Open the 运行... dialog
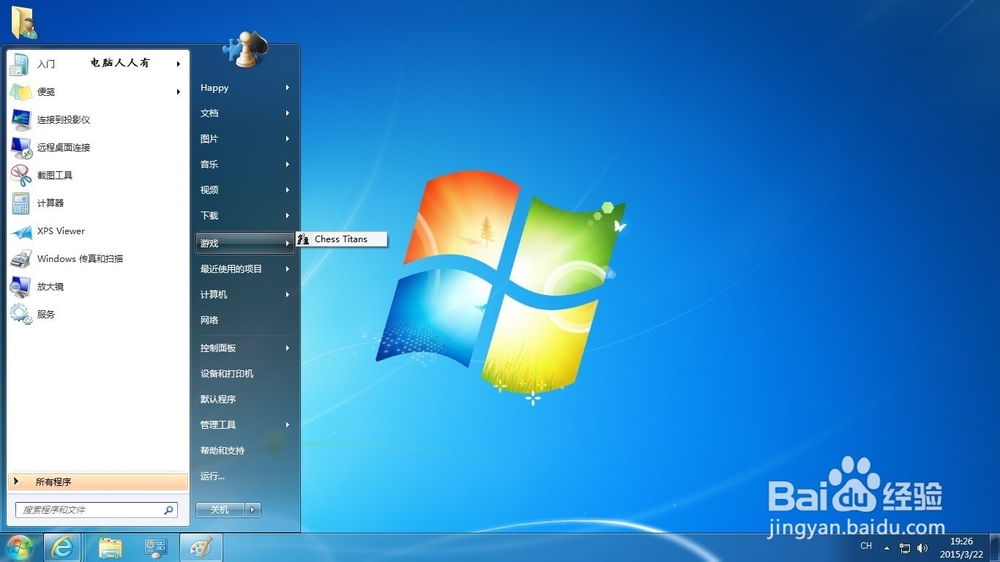Viewport: 1000px width, 562px height. click(245, 475)
